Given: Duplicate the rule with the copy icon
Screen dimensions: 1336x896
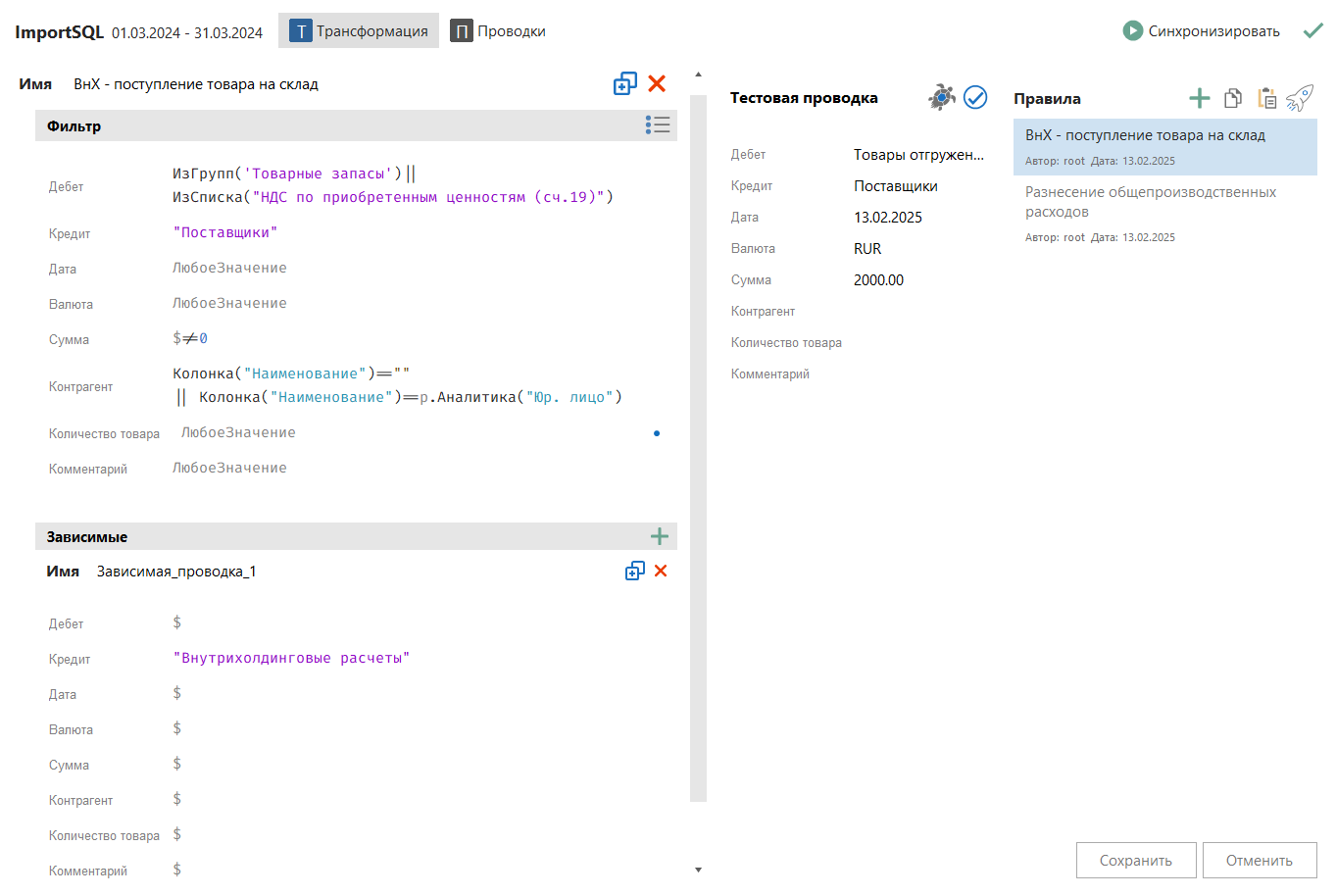Looking at the screenshot, I should click(x=624, y=84).
